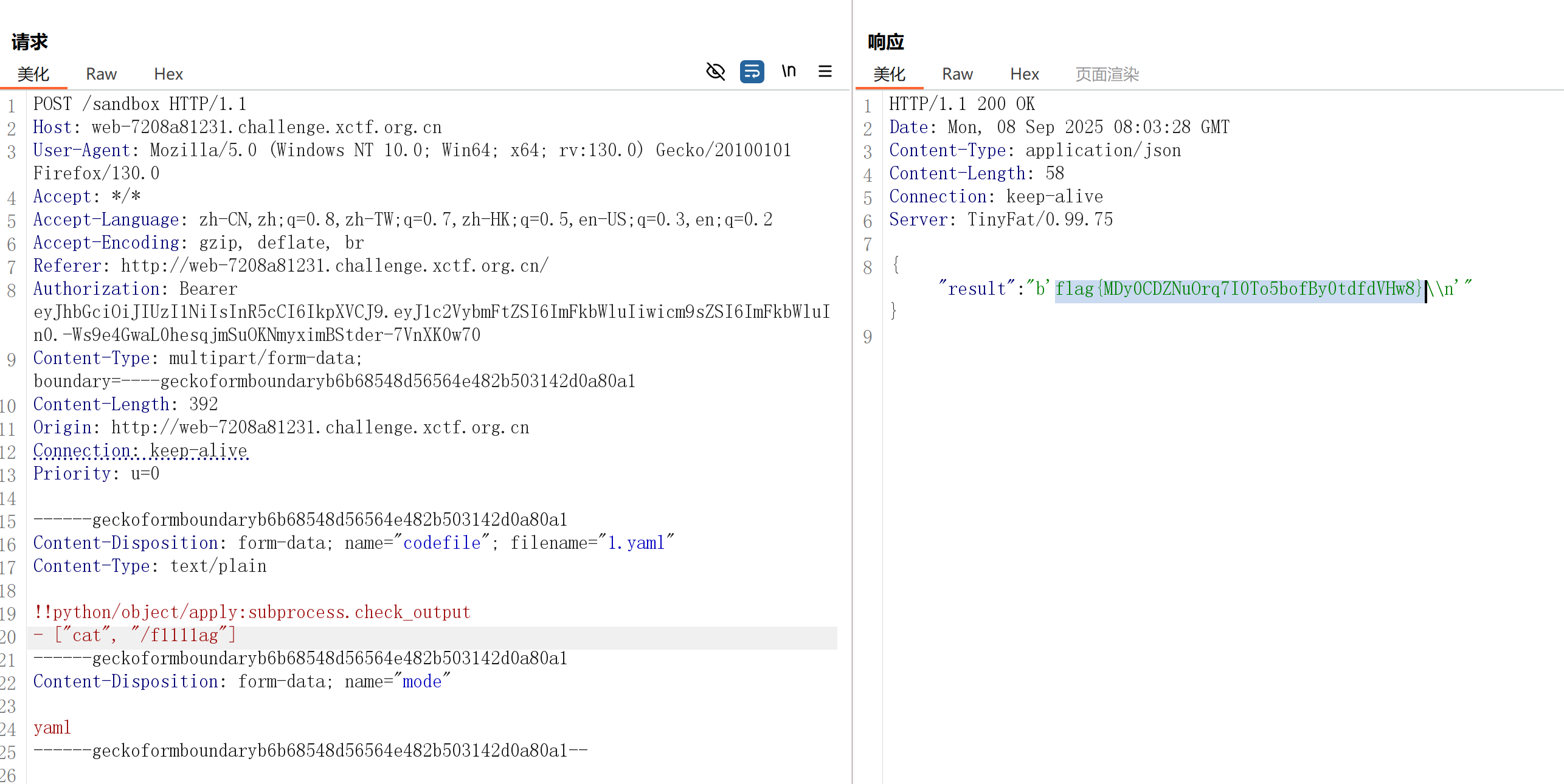Click the codefile form-data name
The height and width of the screenshot is (784, 1564).
pos(441,543)
